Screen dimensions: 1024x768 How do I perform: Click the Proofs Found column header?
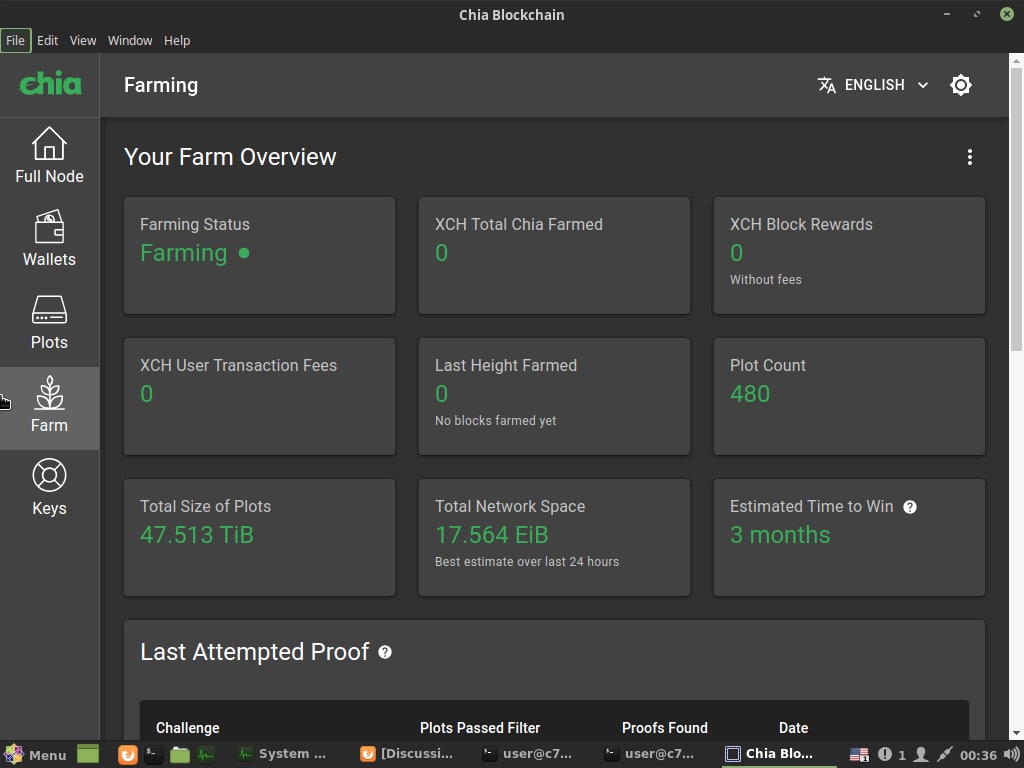coord(664,728)
